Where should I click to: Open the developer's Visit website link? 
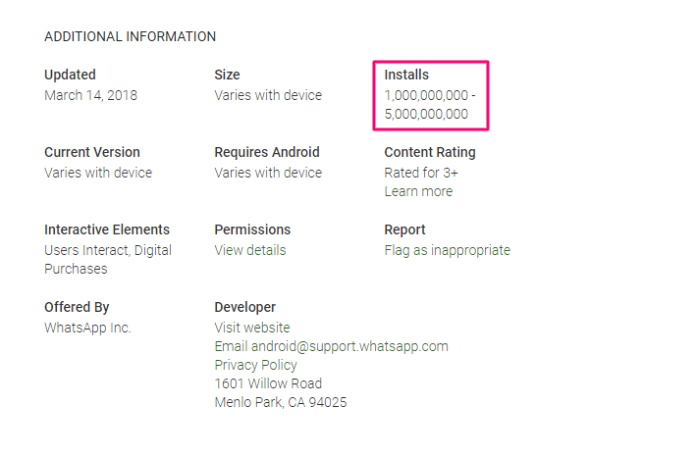click(252, 327)
